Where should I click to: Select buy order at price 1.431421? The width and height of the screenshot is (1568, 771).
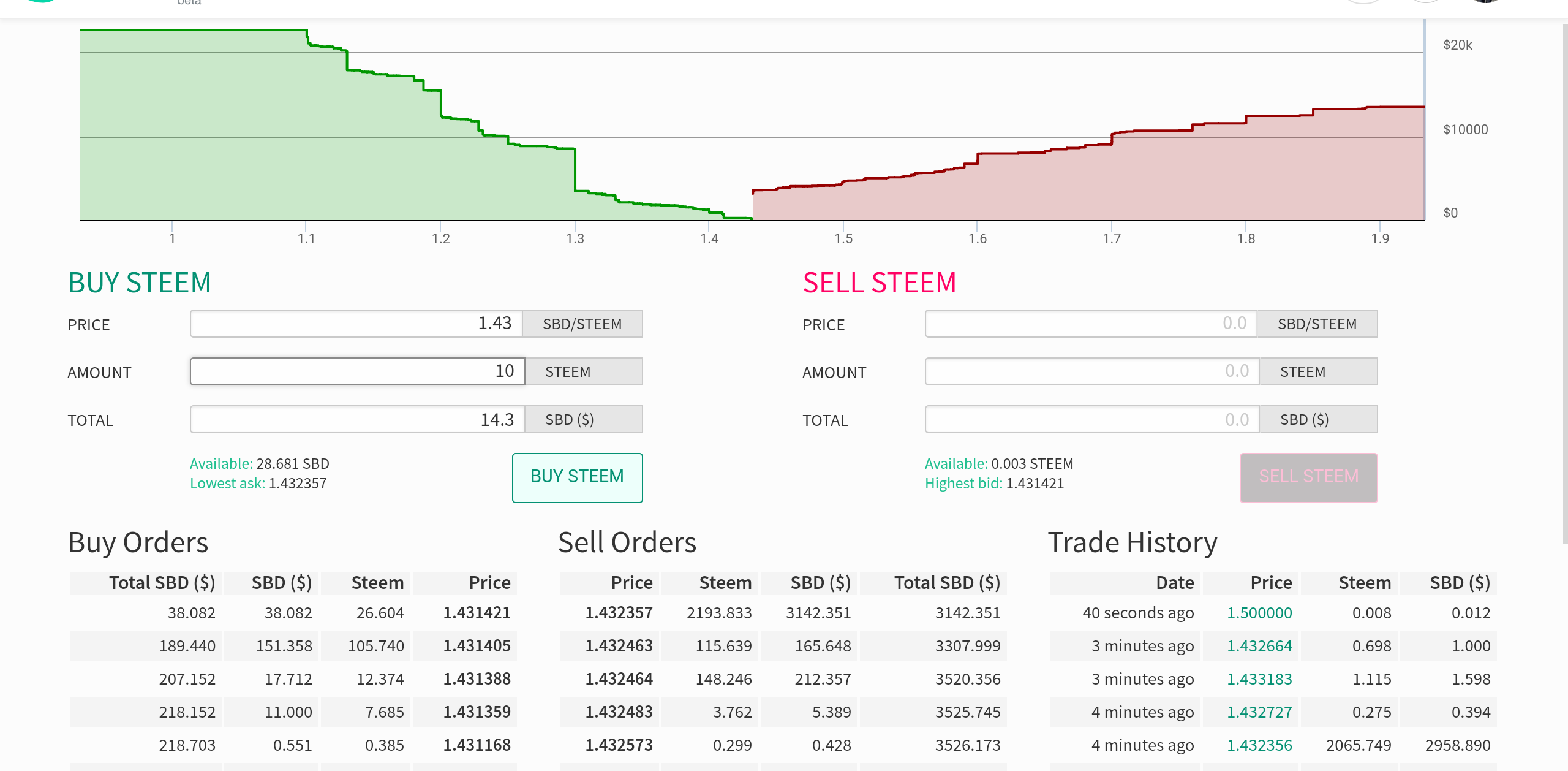293,613
